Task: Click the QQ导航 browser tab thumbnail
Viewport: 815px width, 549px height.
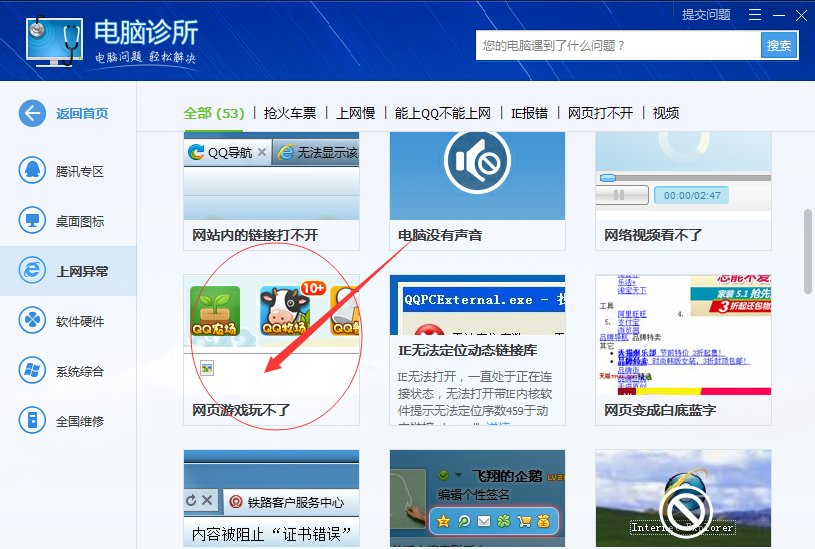Action: [x=271, y=176]
